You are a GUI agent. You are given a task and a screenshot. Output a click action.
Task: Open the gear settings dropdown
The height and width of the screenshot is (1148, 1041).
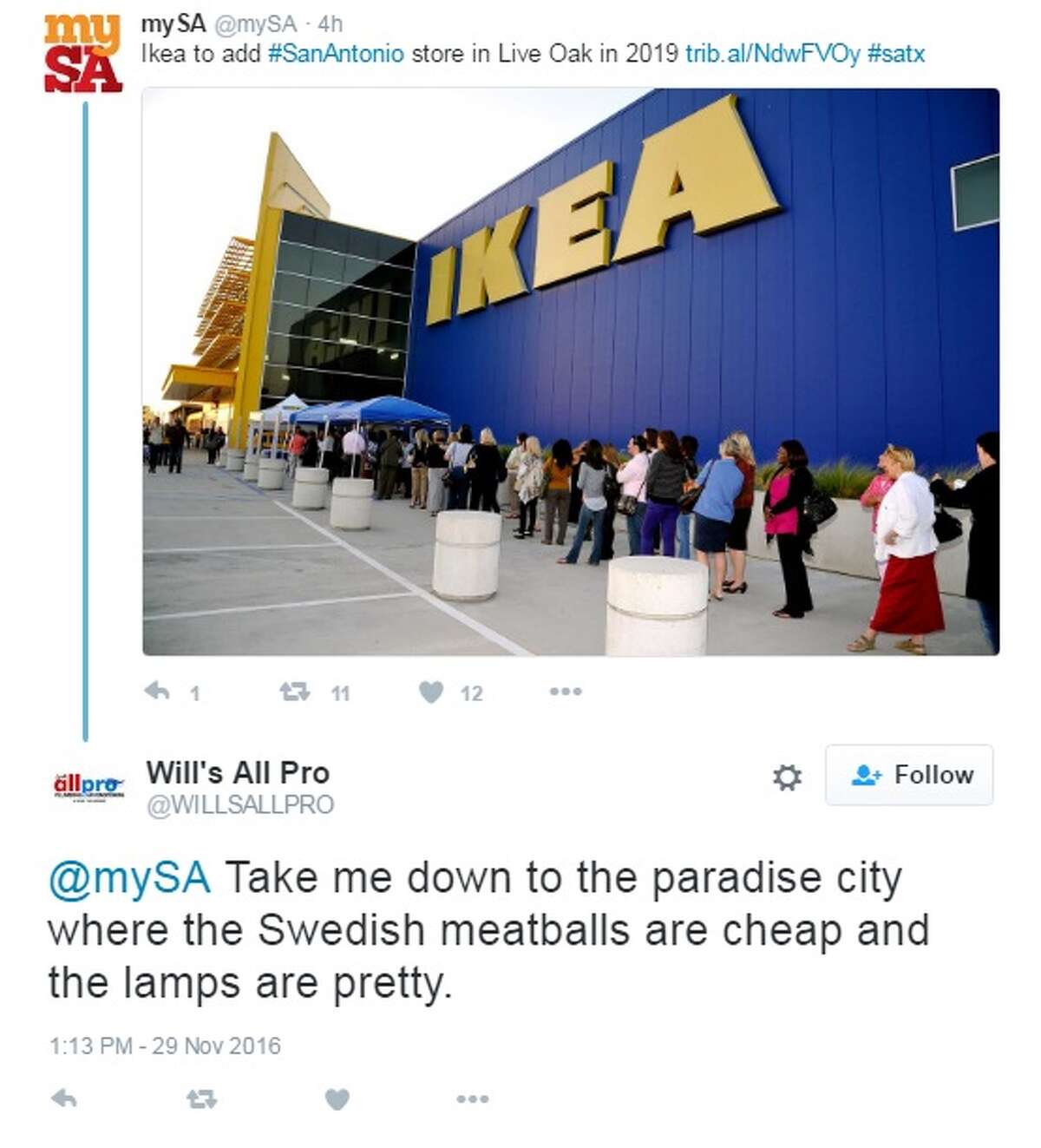pos(786,777)
